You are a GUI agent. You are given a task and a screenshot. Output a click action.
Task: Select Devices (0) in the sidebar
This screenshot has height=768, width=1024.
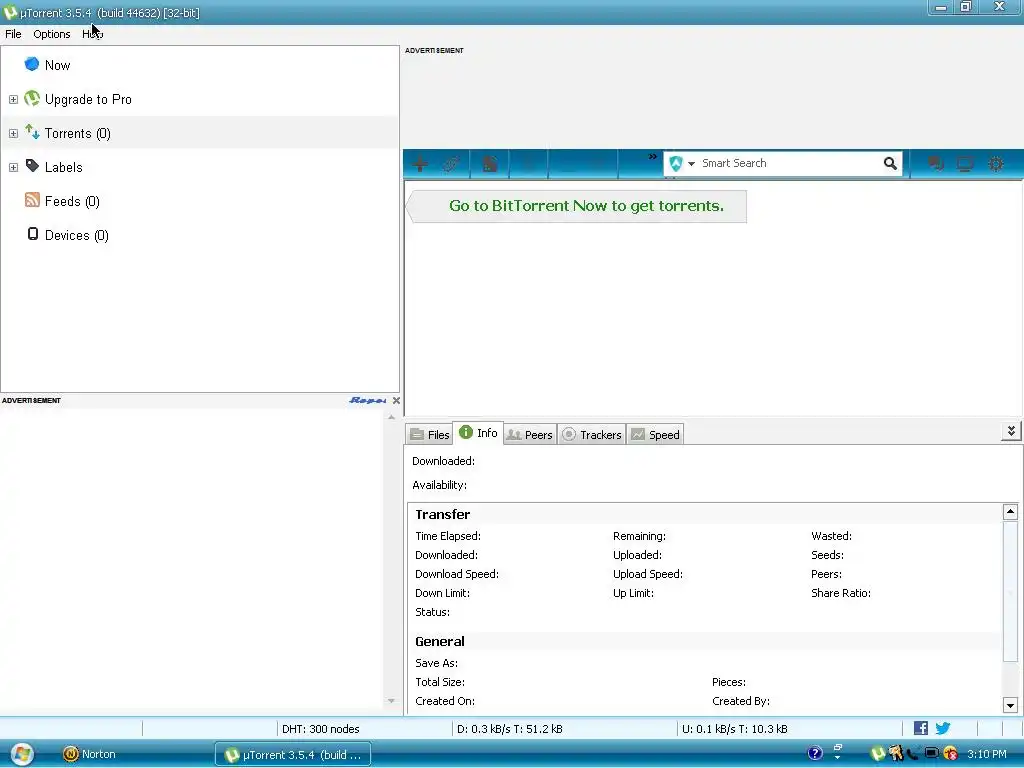[x=76, y=235]
